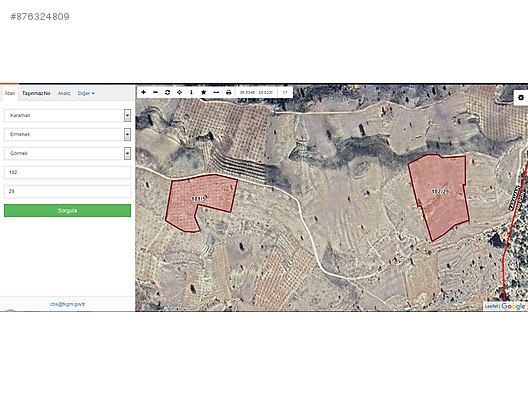Open map layer settings gear
528x396 pixels.
pyautogui.click(x=521, y=98)
